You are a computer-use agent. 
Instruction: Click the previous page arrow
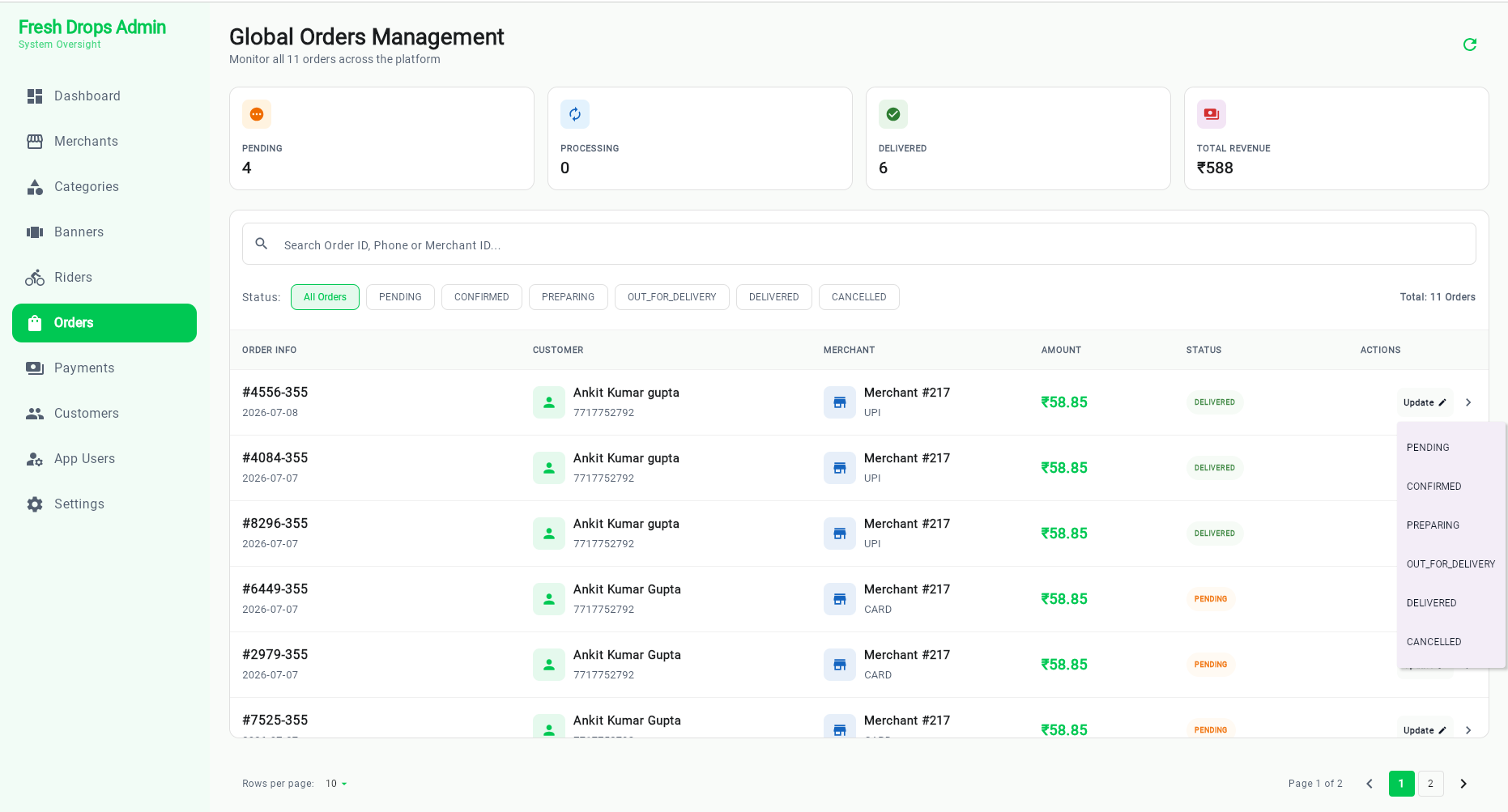pyautogui.click(x=1370, y=784)
